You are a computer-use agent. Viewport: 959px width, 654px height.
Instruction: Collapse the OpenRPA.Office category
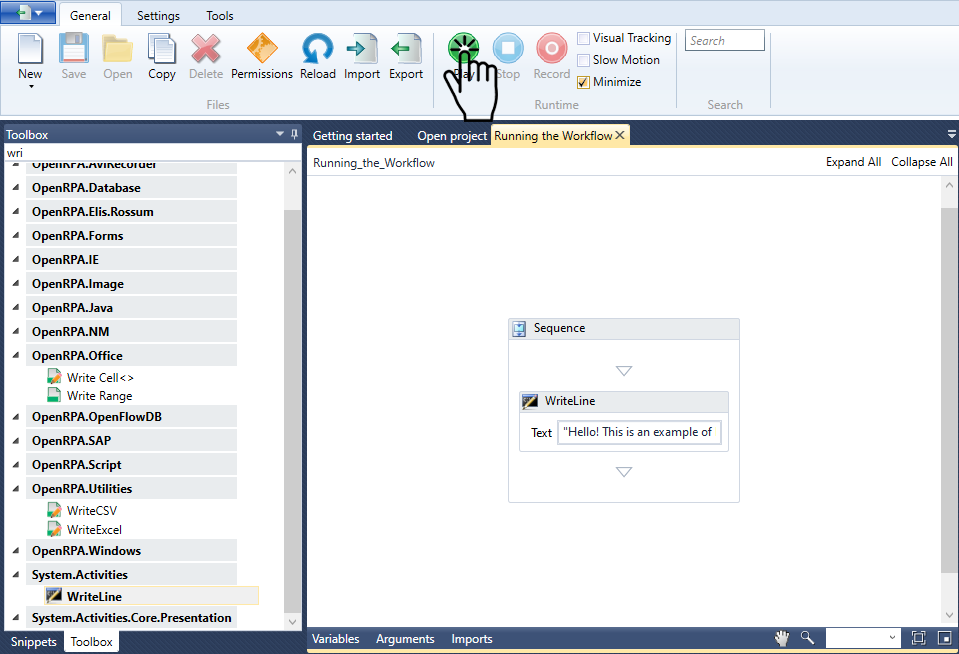pyautogui.click(x=16, y=355)
